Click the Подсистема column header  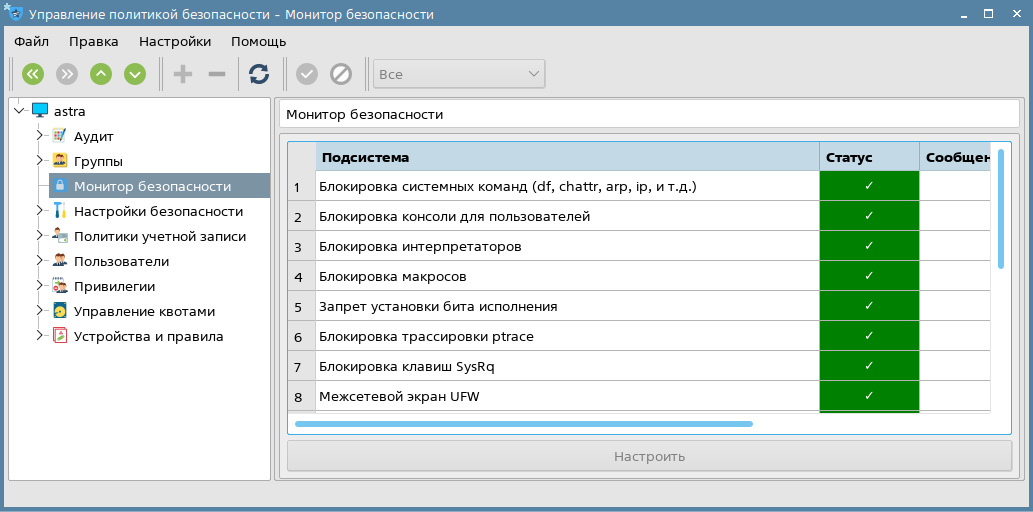pos(567,157)
